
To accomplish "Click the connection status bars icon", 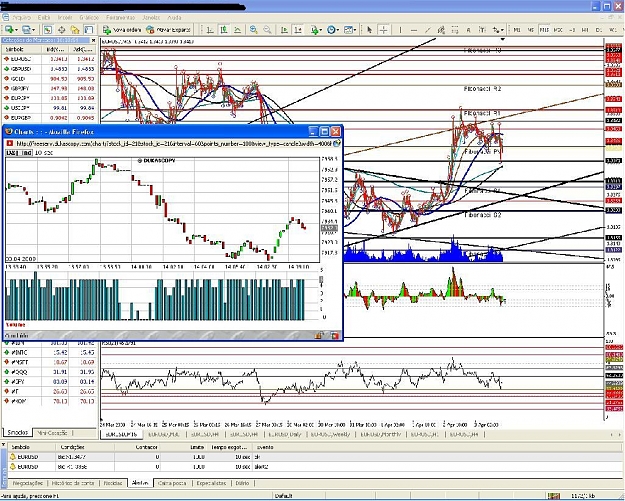I will click(x=554, y=496).
